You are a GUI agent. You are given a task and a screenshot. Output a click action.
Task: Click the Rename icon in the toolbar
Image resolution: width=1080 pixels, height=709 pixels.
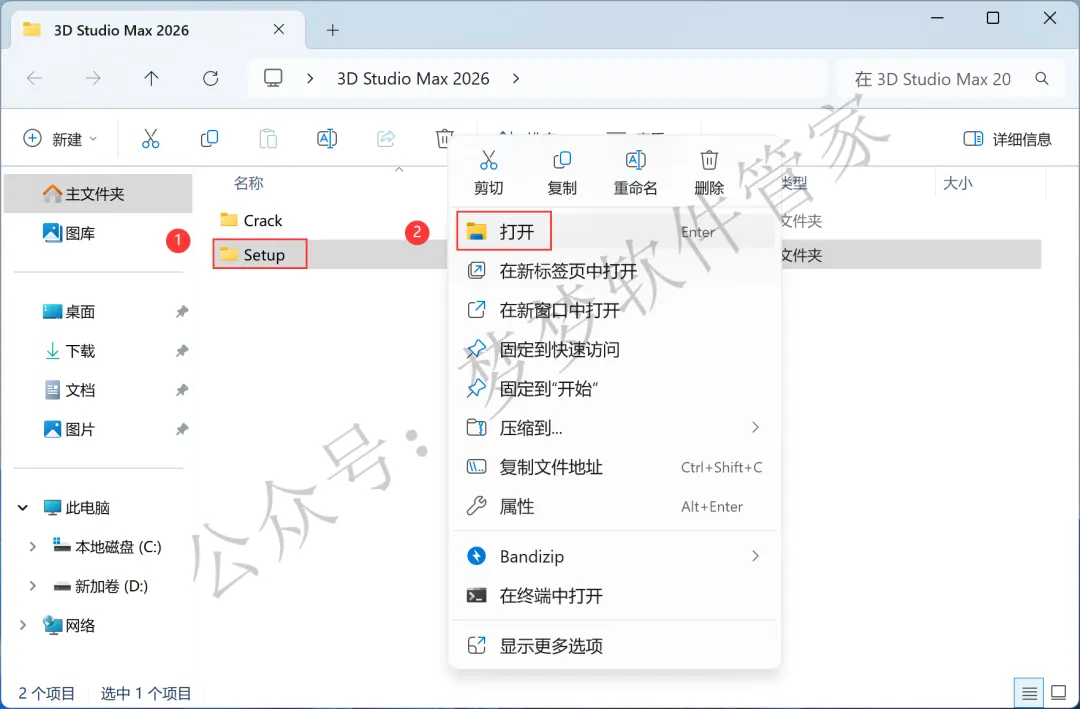pos(326,138)
